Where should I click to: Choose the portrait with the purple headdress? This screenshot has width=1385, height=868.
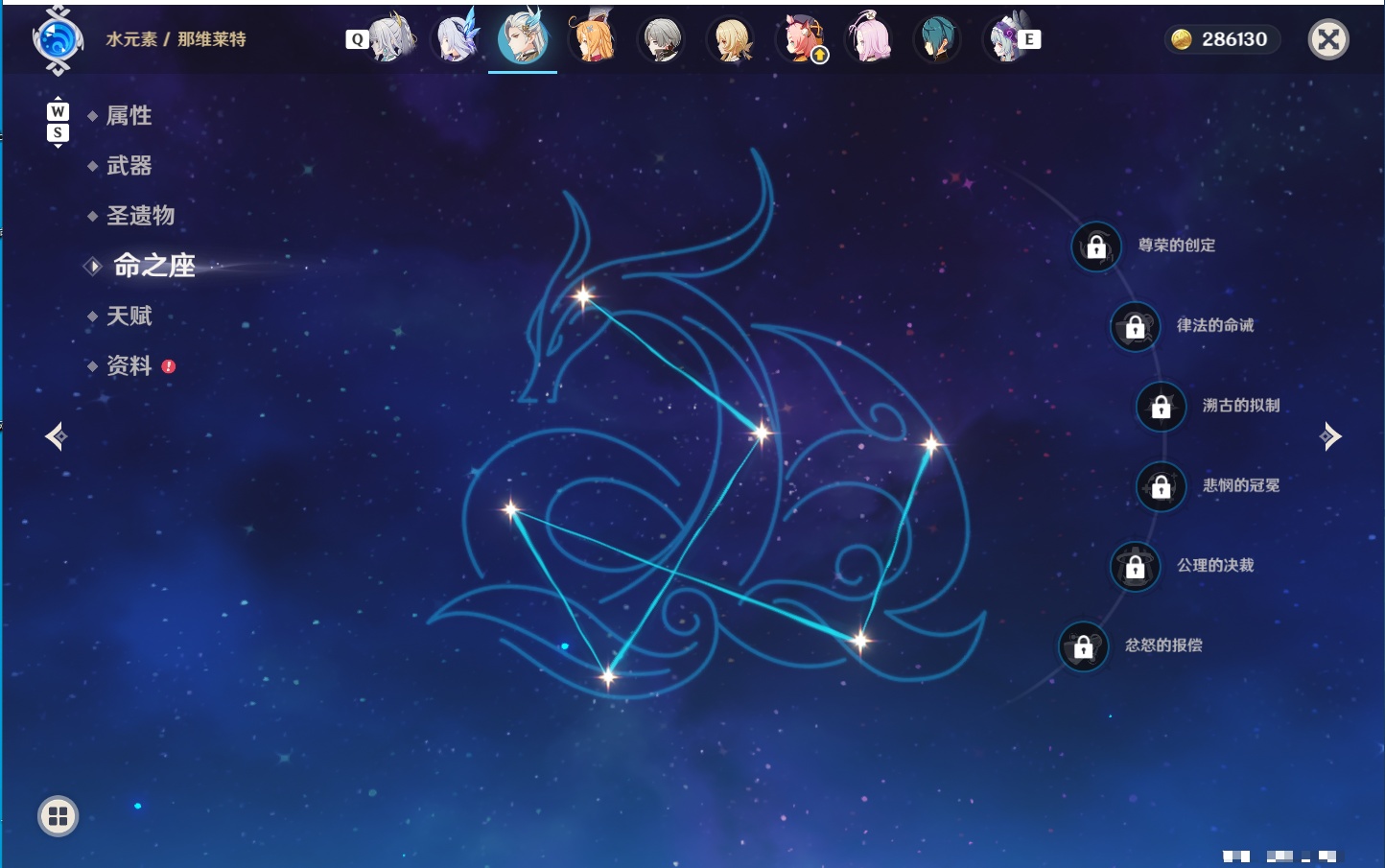1004,38
